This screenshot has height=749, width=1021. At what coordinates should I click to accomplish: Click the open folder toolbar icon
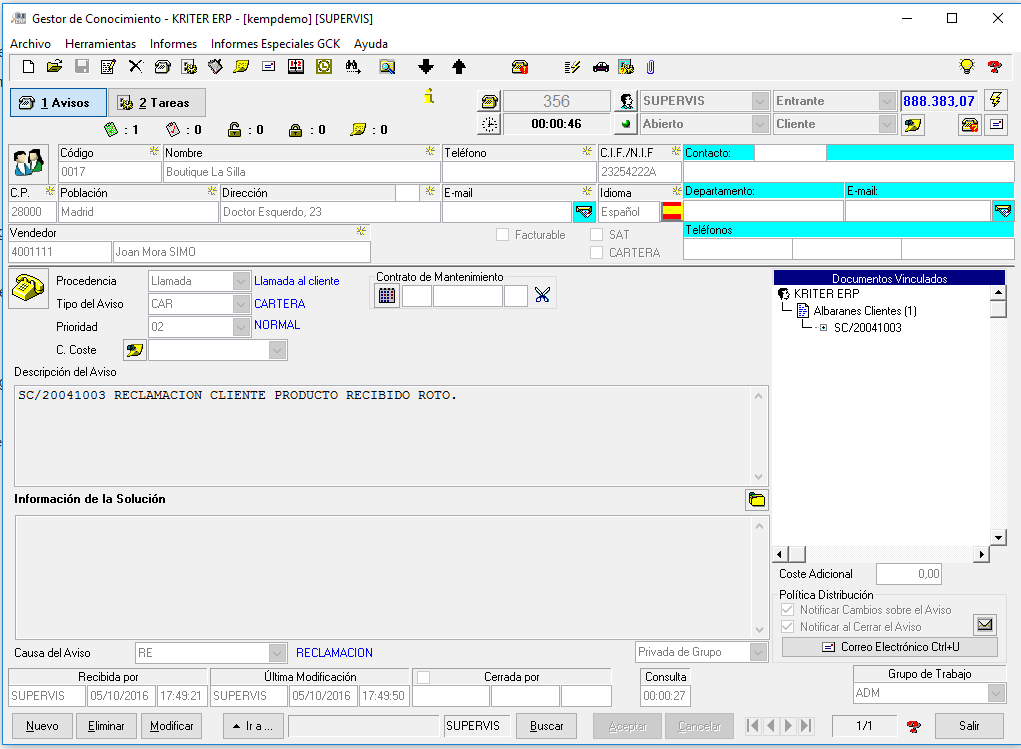click(55, 66)
